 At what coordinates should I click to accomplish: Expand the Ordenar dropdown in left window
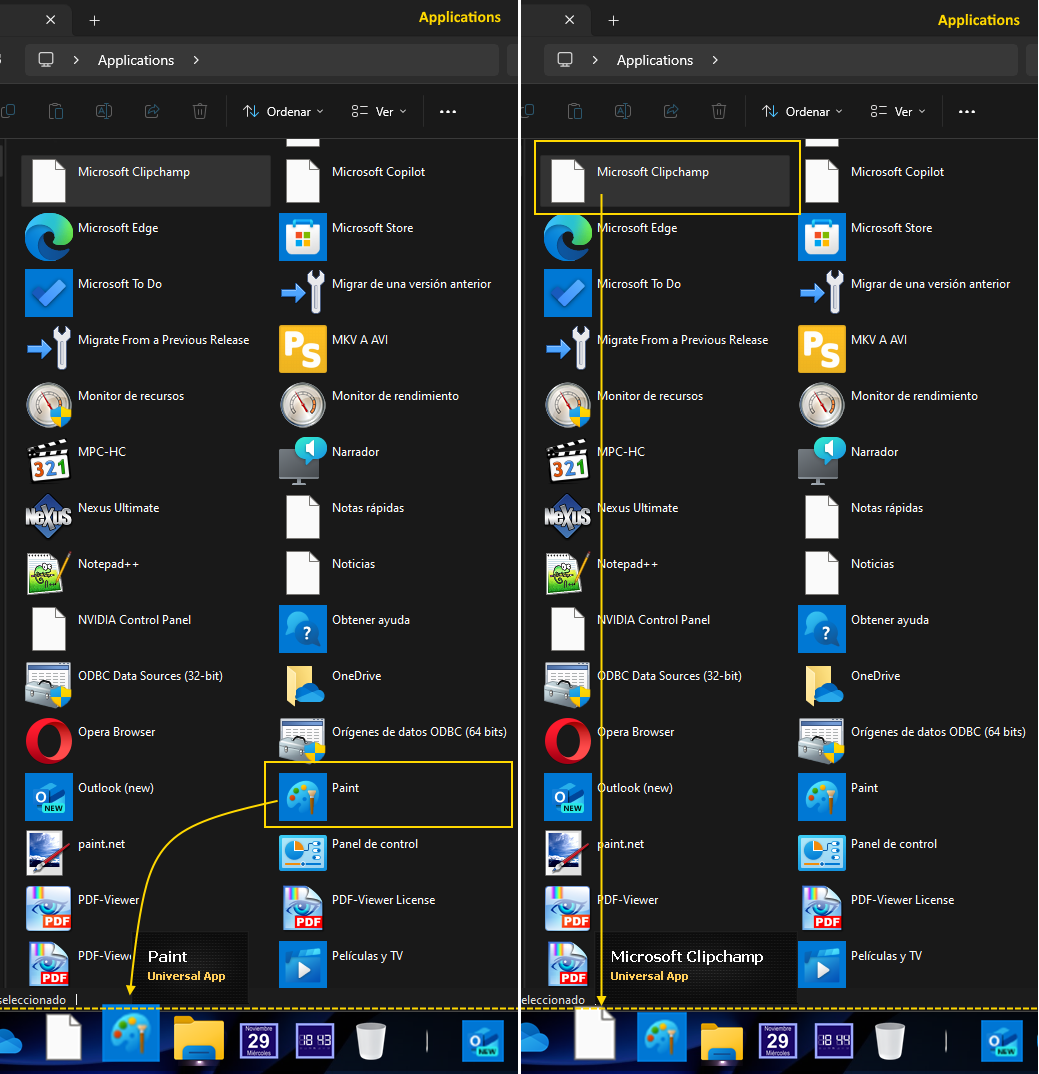(x=278, y=111)
